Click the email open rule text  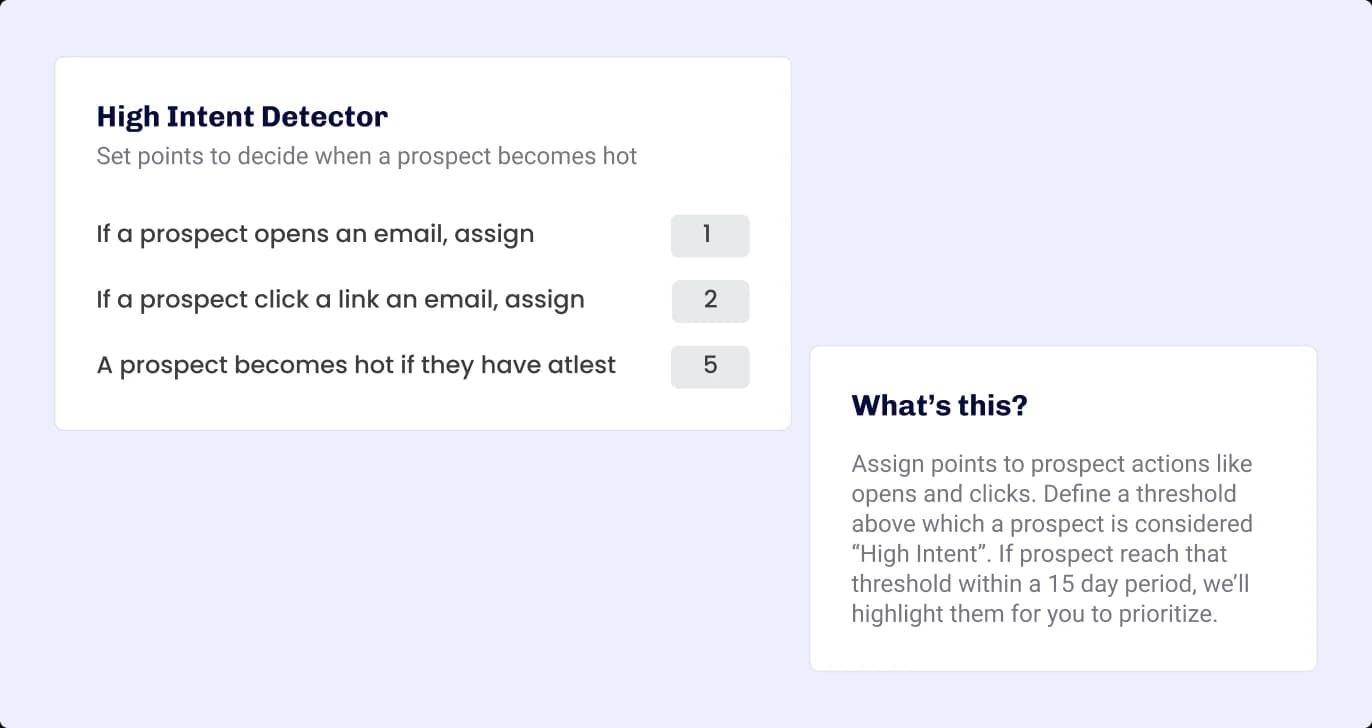pos(314,233)
